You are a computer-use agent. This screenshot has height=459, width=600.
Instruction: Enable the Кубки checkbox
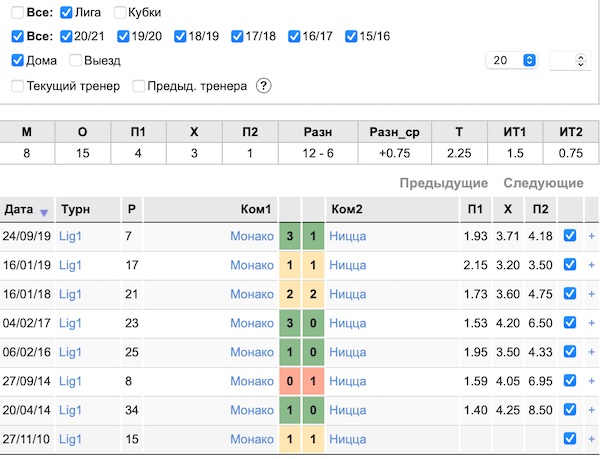pos(120,12)
